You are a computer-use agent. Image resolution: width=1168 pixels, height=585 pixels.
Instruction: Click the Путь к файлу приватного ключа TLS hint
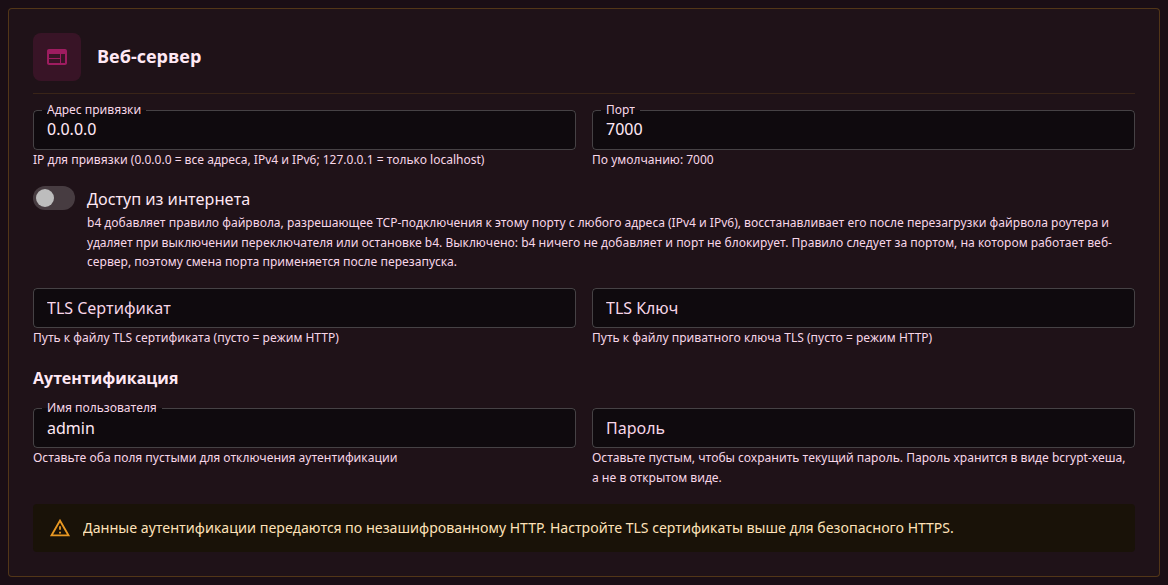pos(762,338)
